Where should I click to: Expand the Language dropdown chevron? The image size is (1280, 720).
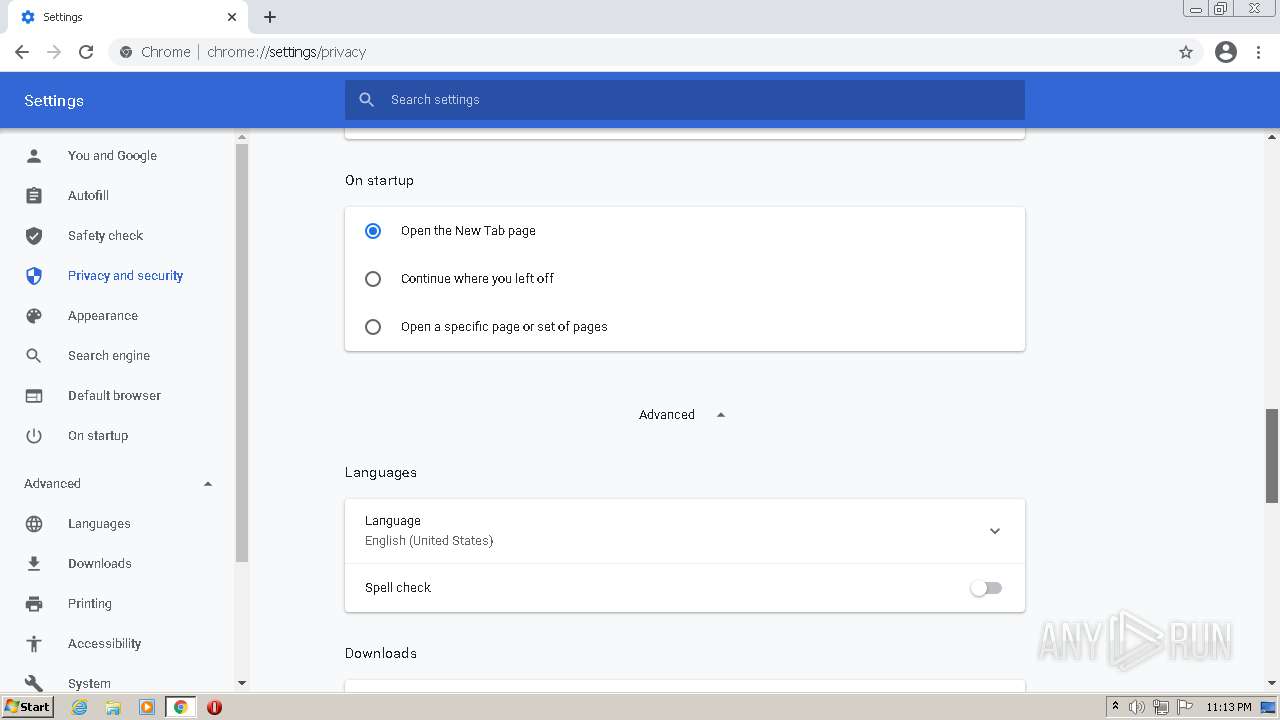995,531
